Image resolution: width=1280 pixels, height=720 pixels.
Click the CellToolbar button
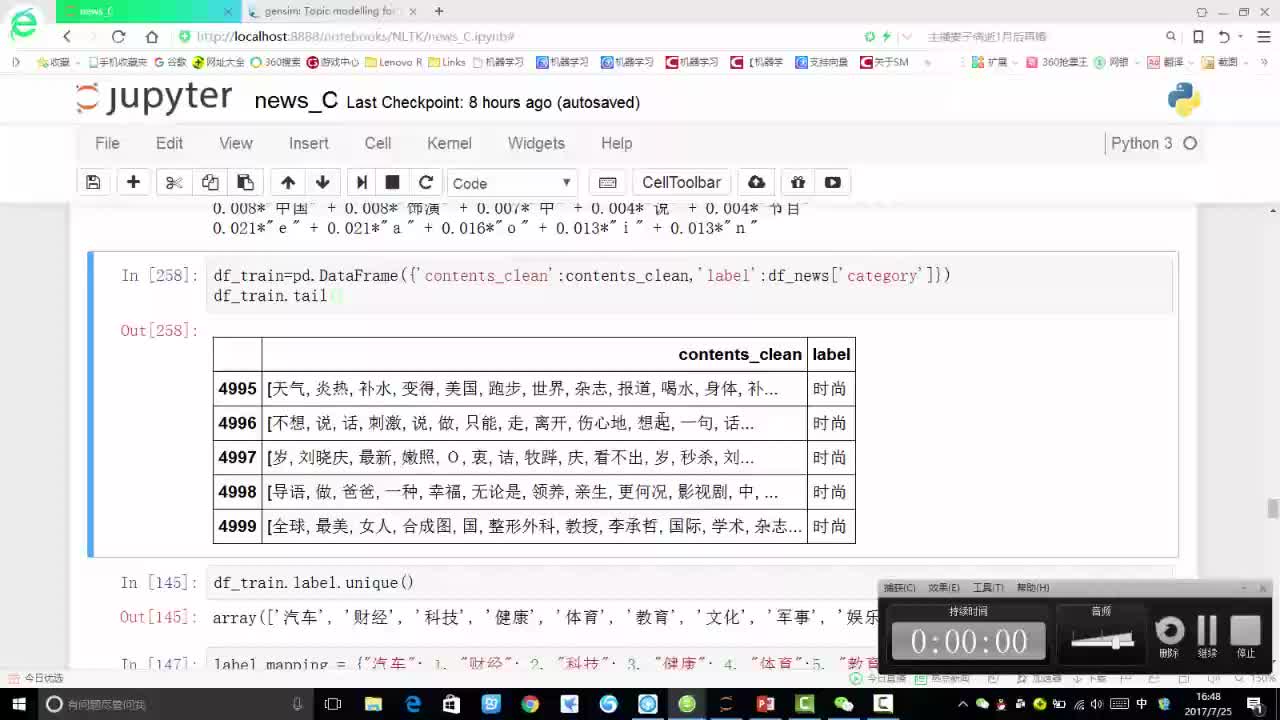click(681, 182)
